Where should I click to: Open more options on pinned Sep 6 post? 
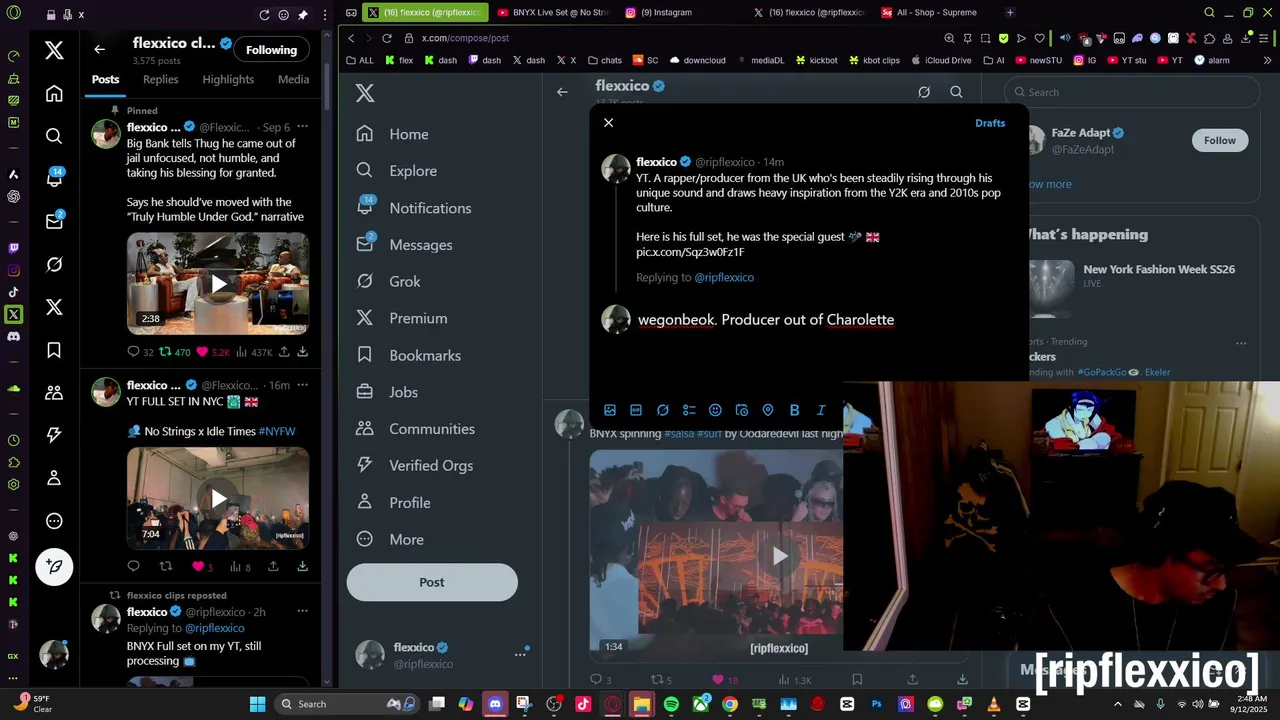pyautogui.click(x=302, y=128)
